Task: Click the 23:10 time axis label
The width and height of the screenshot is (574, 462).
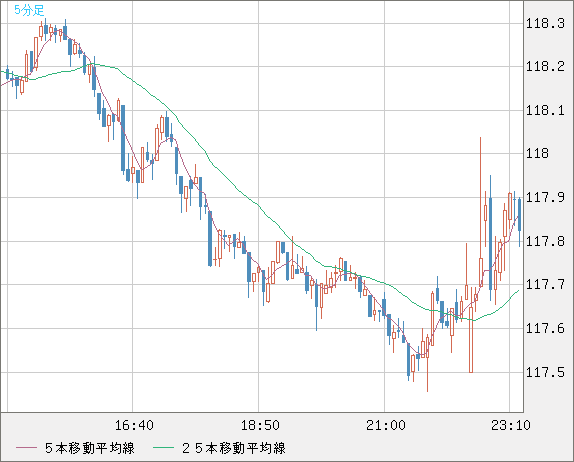Action: pos(511,425)
